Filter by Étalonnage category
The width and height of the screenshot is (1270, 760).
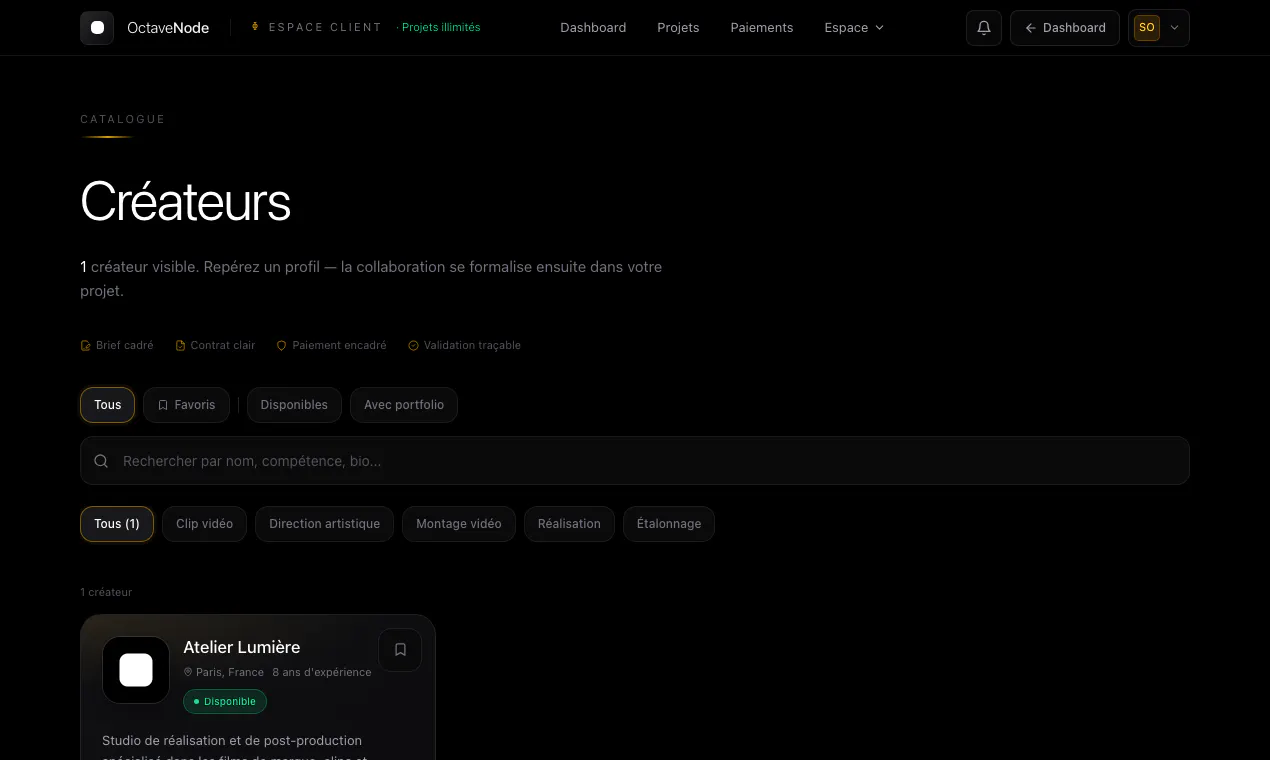669,524
